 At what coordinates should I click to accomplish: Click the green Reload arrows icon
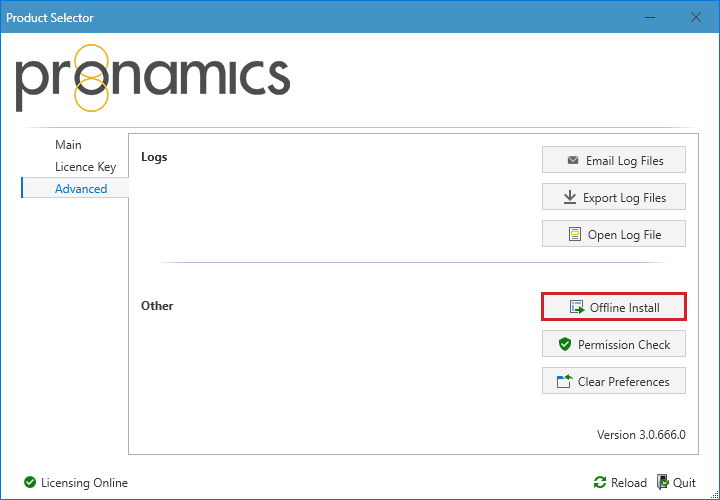tap(600, 482)
